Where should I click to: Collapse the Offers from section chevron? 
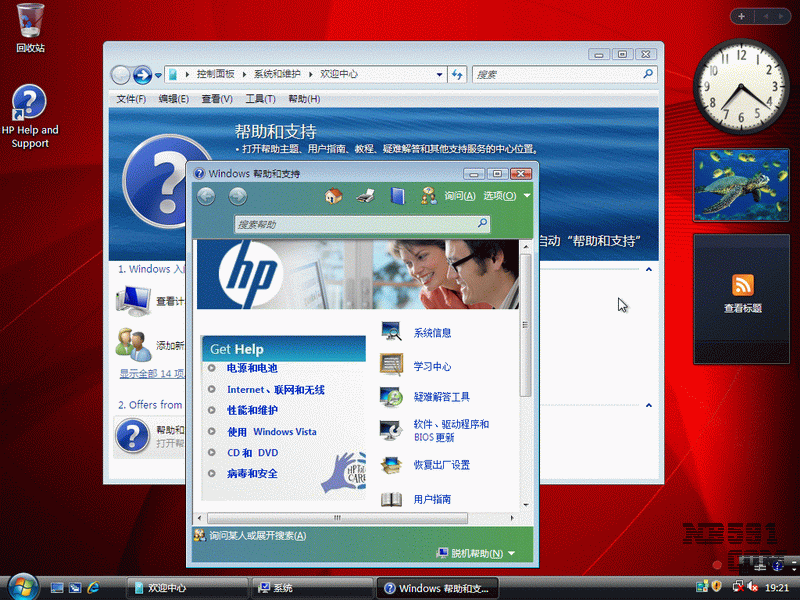[x=648, y=405]
